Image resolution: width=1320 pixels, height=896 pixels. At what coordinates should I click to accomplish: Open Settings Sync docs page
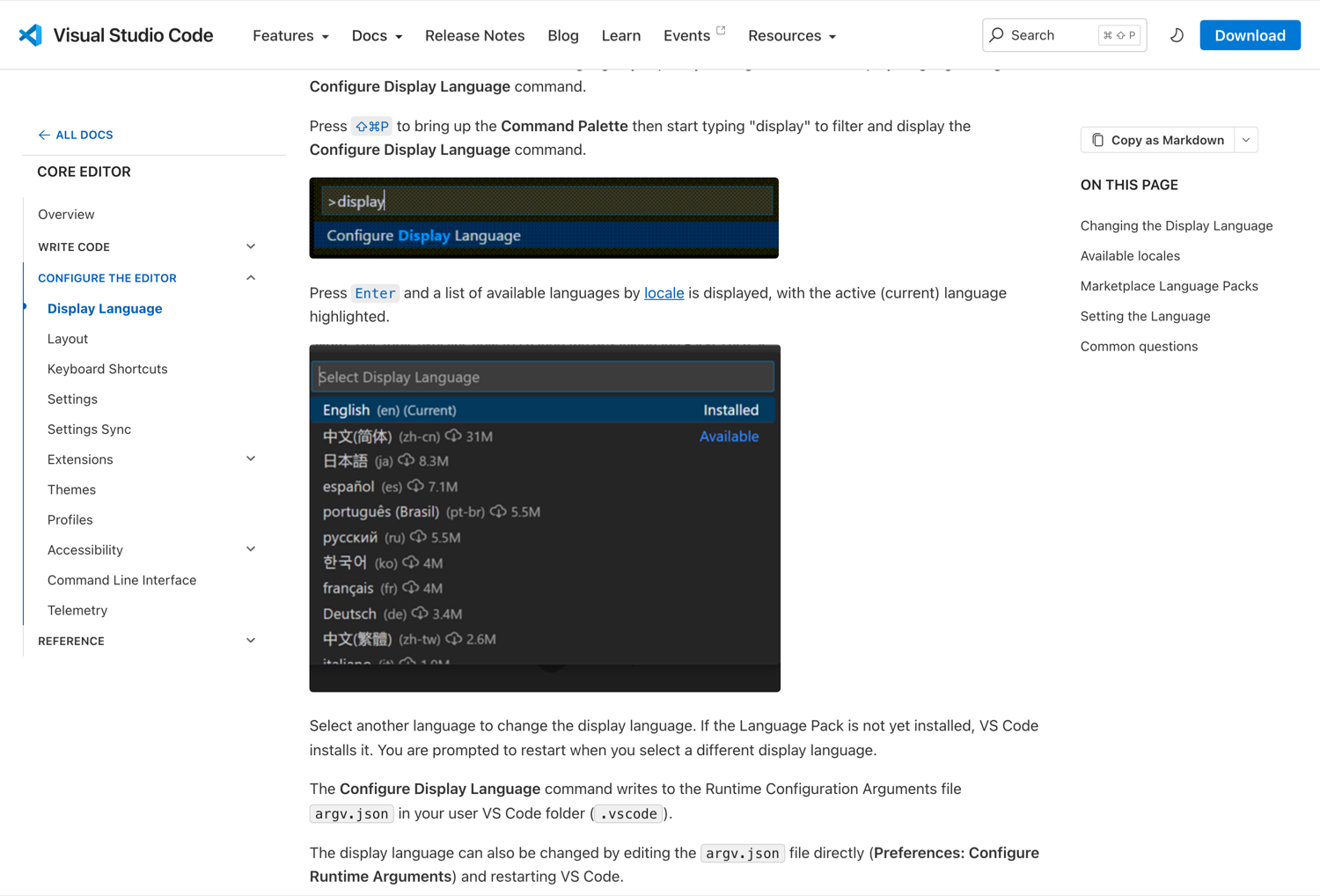click(x=89, y=430)
